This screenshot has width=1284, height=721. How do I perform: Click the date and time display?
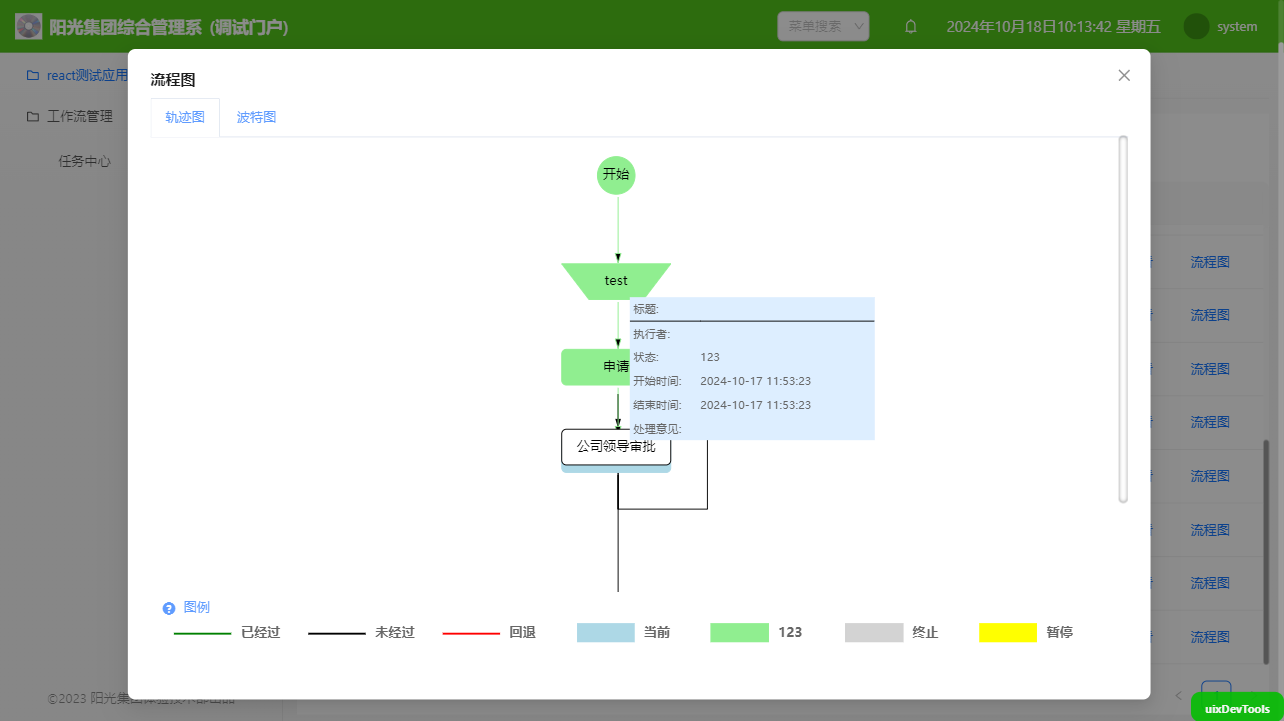[x=1053, y=27]
